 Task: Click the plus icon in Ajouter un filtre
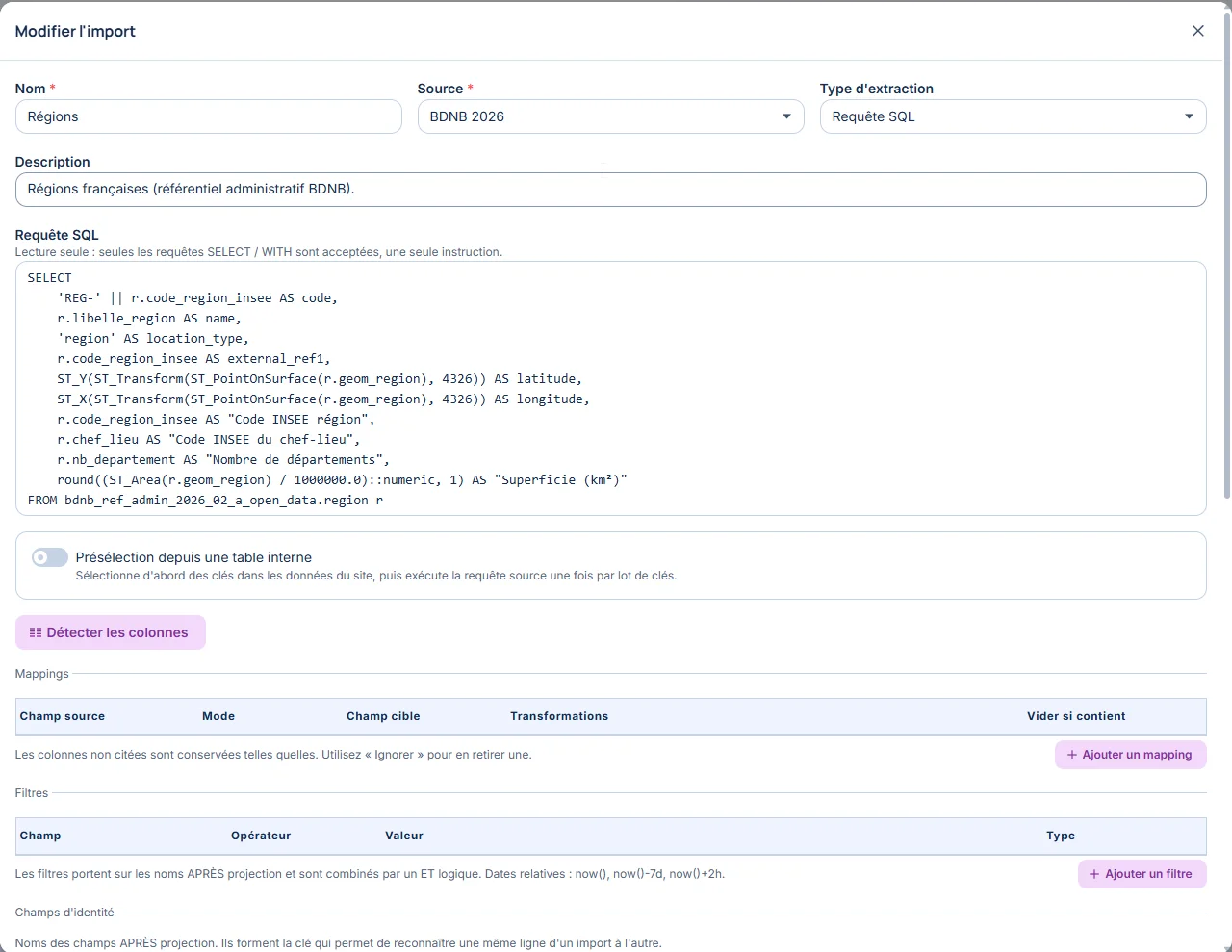click(1094, 874)
